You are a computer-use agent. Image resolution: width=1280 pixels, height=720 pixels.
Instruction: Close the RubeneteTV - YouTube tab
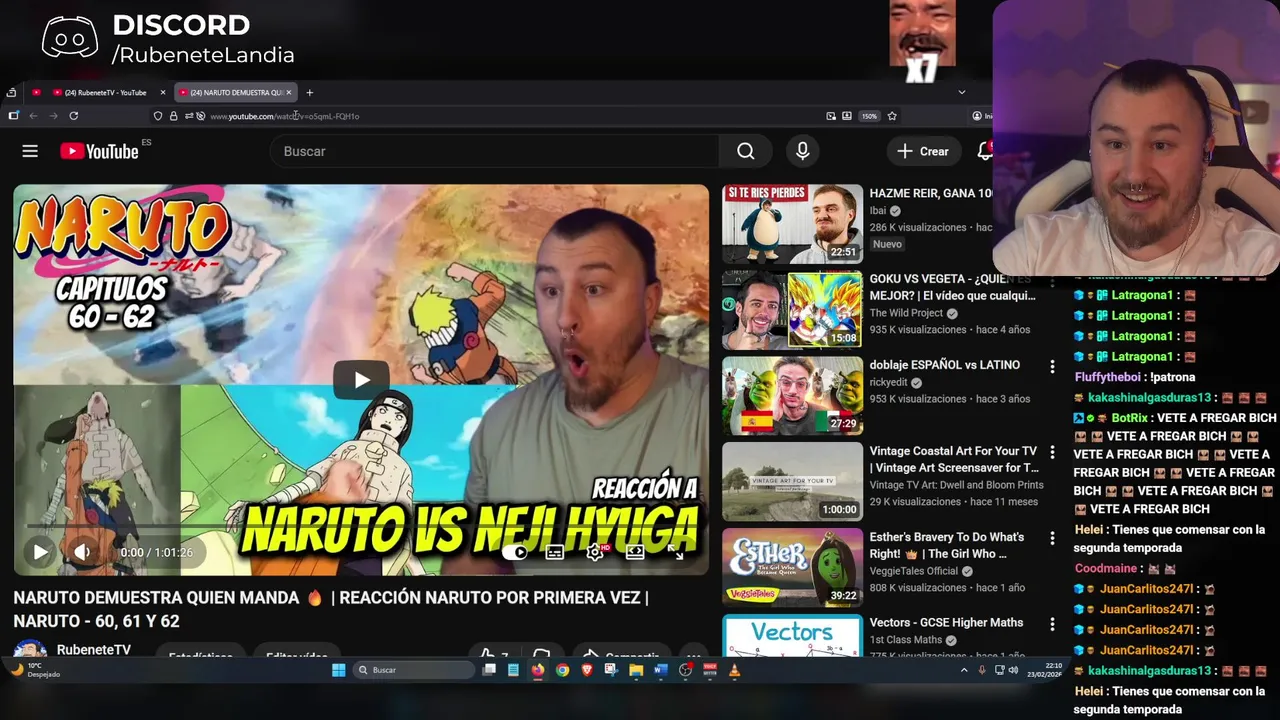[x=163, y=92]
